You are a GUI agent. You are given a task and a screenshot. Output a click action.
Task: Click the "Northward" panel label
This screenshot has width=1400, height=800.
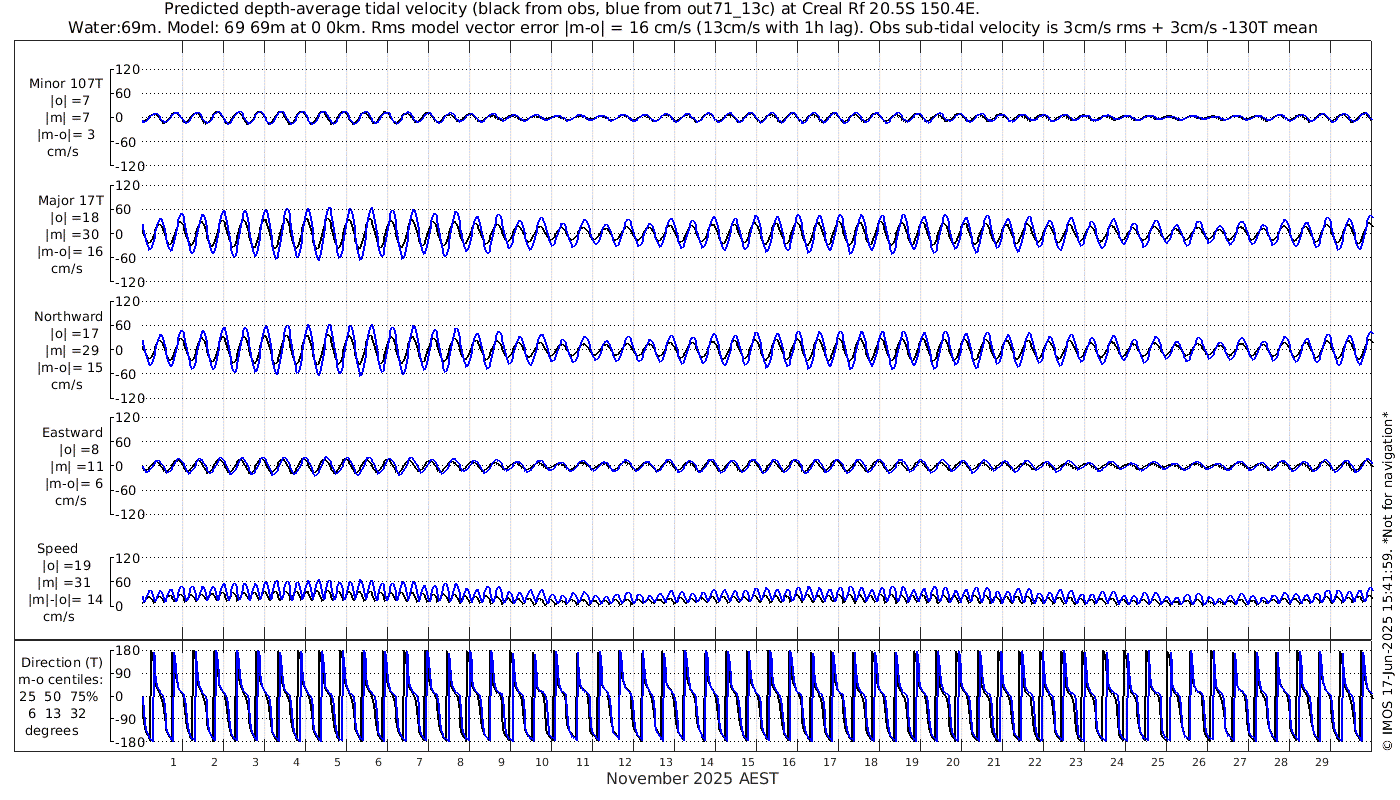(x=68, y=317)
